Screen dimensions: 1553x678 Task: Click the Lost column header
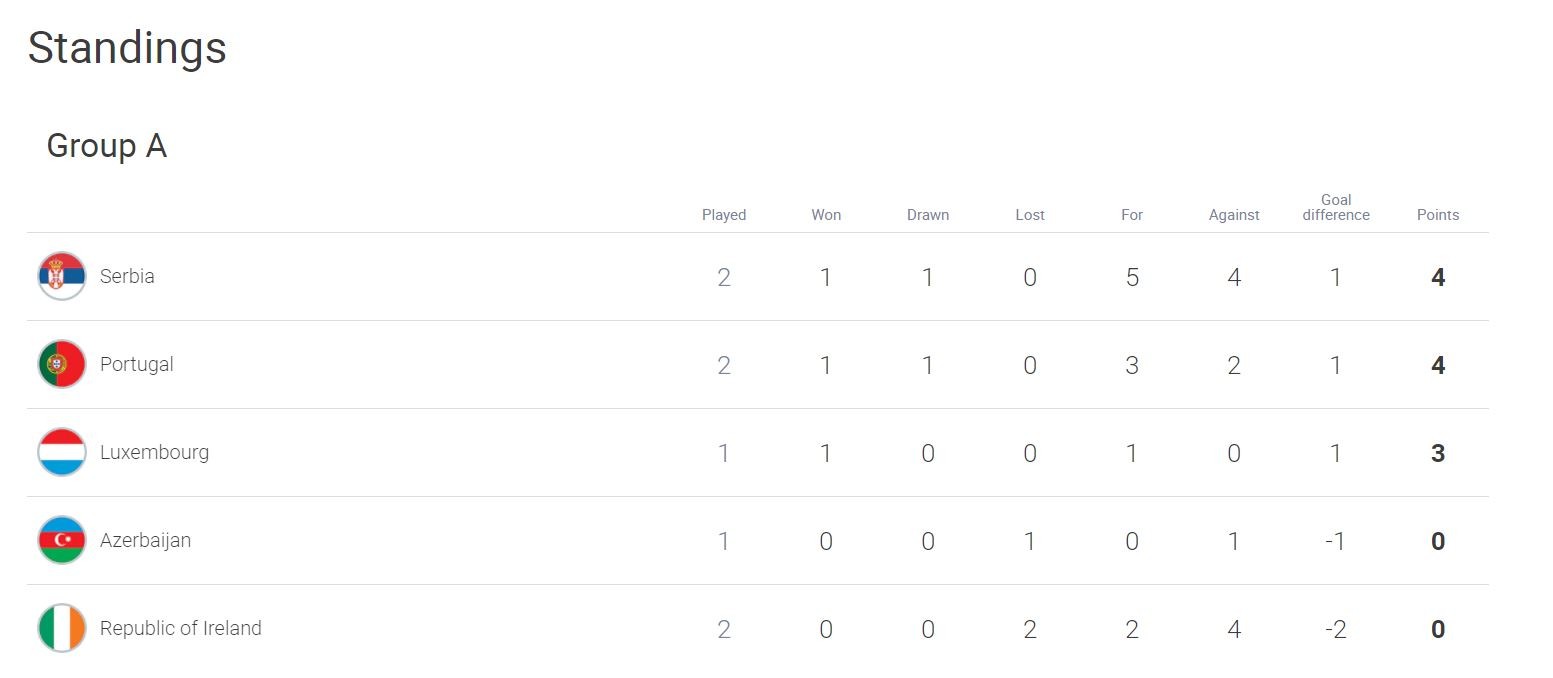1030,215
